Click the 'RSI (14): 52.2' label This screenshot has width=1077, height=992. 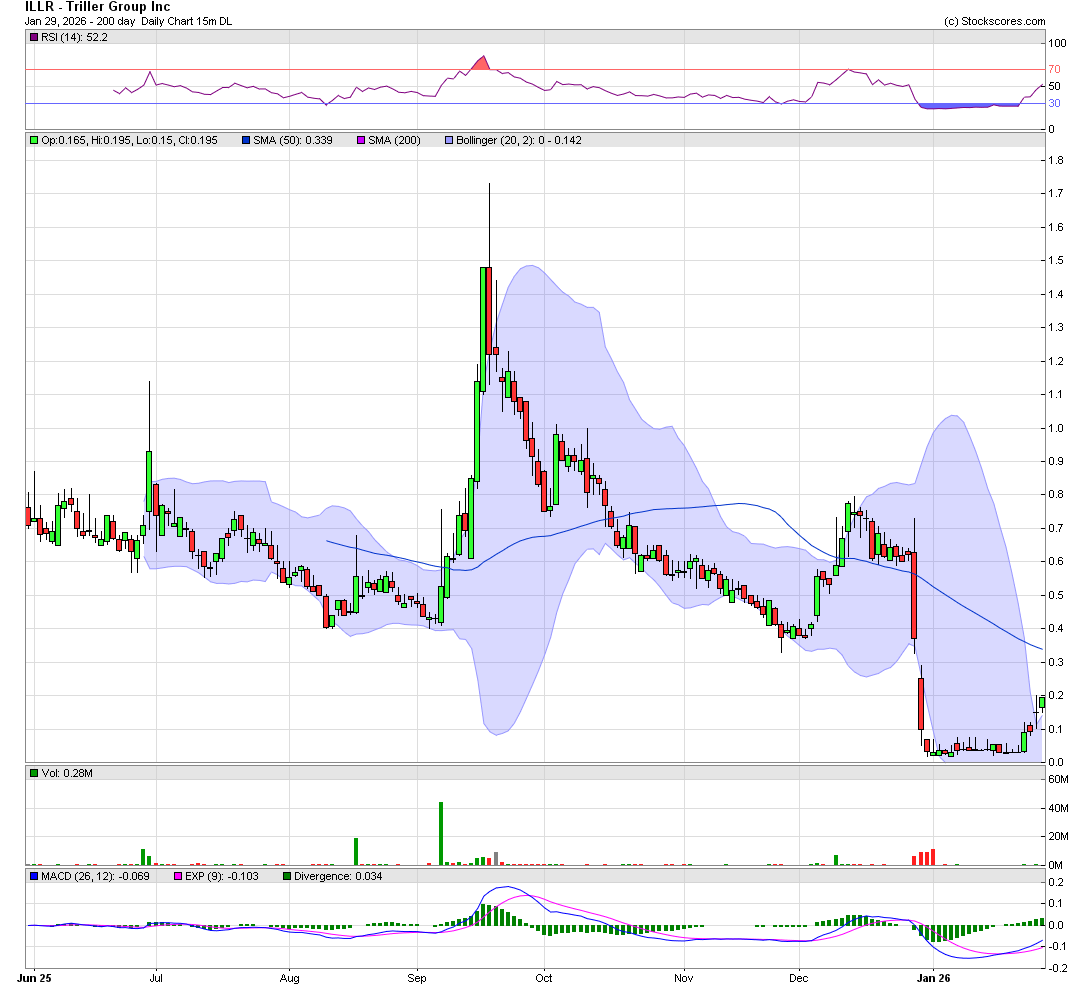click(74, 38)
